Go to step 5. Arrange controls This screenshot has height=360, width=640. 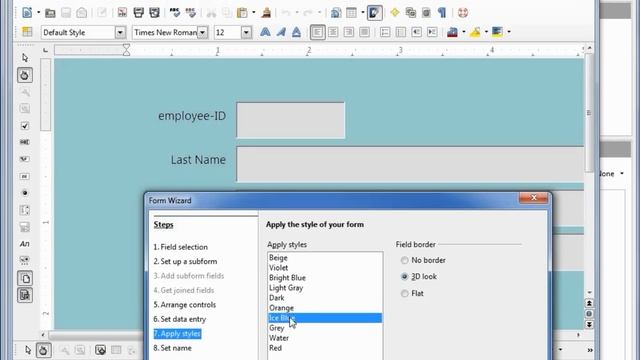point(184,304)
